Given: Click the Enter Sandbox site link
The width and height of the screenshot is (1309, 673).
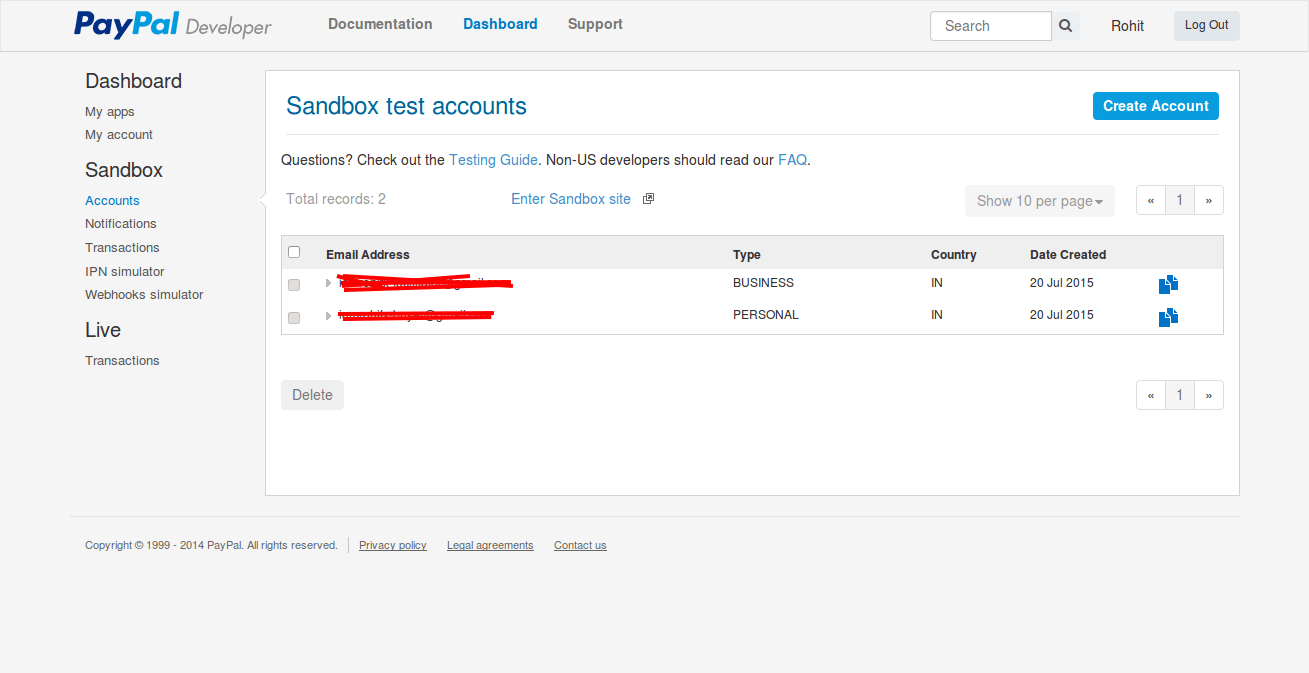Looking at the screenshot, I should (571, 199).
